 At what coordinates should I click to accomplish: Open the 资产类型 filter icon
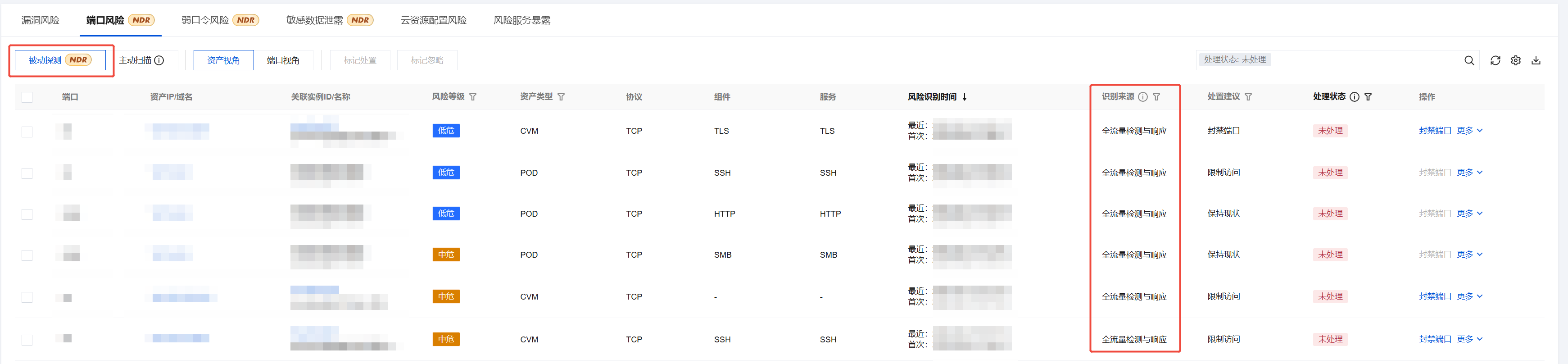[x=561, y=97]
